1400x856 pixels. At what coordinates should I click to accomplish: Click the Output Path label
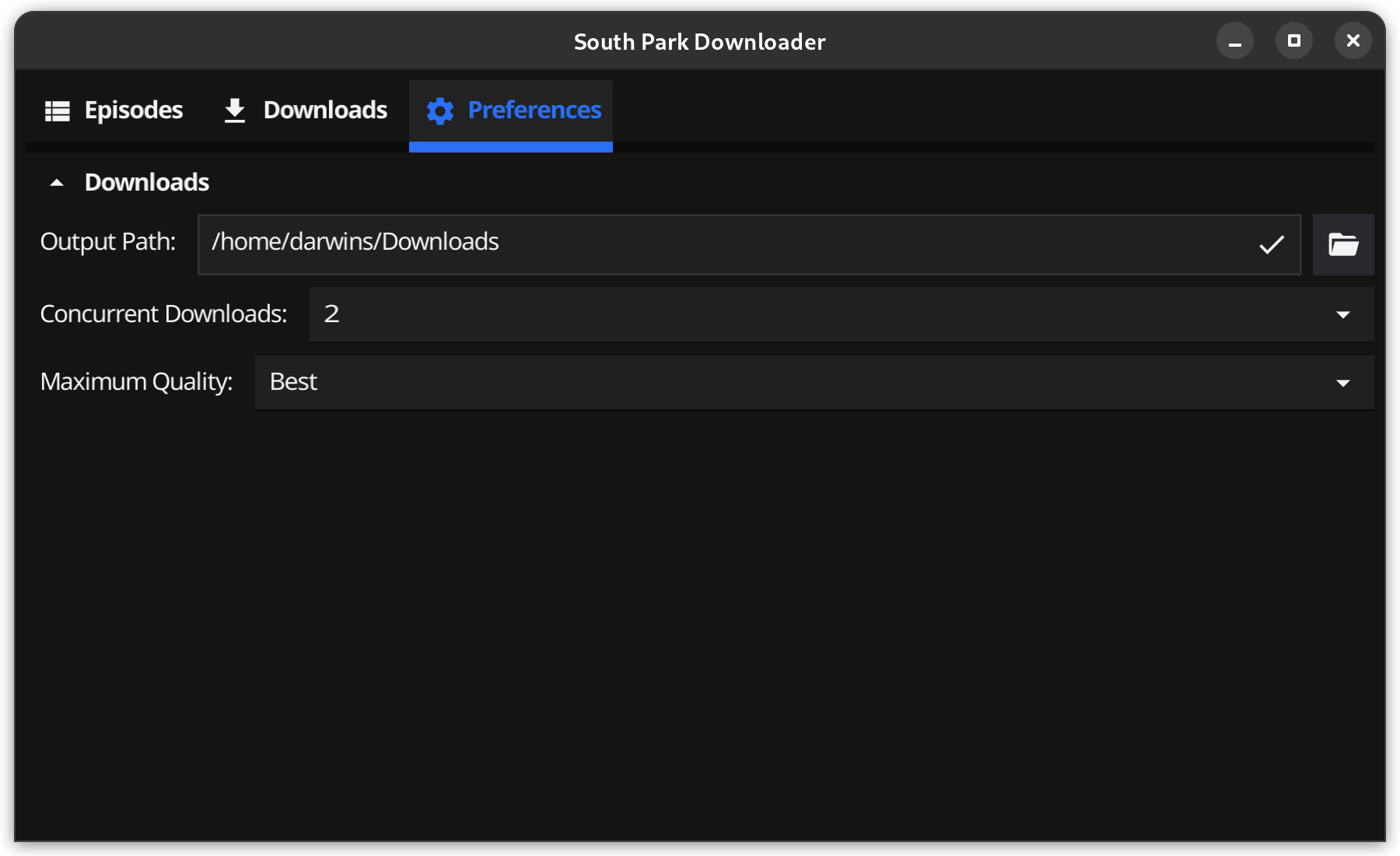[108, 242]
